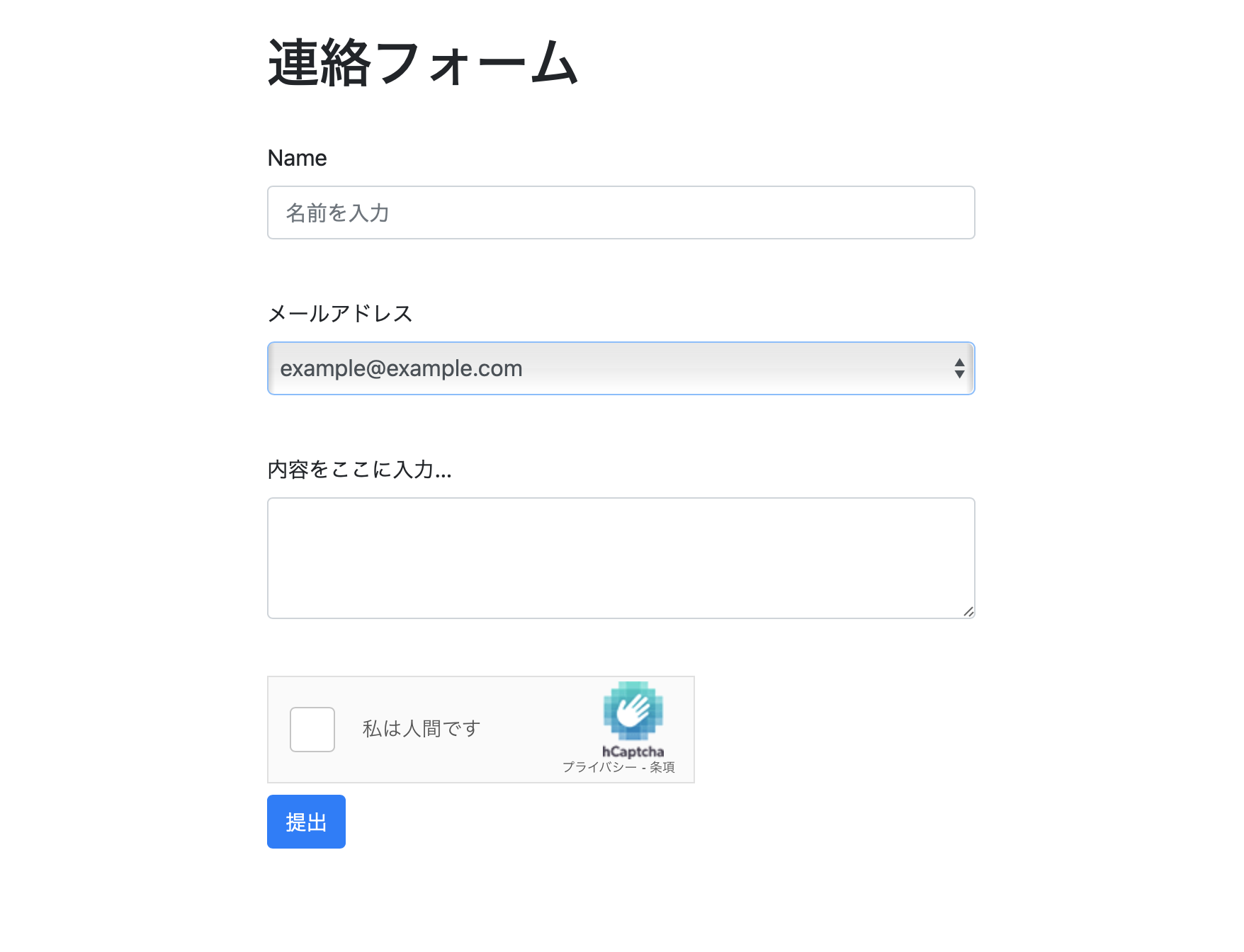Click the 名前を入力 placeholder text

pyautogui.click(x=337, y=213)
